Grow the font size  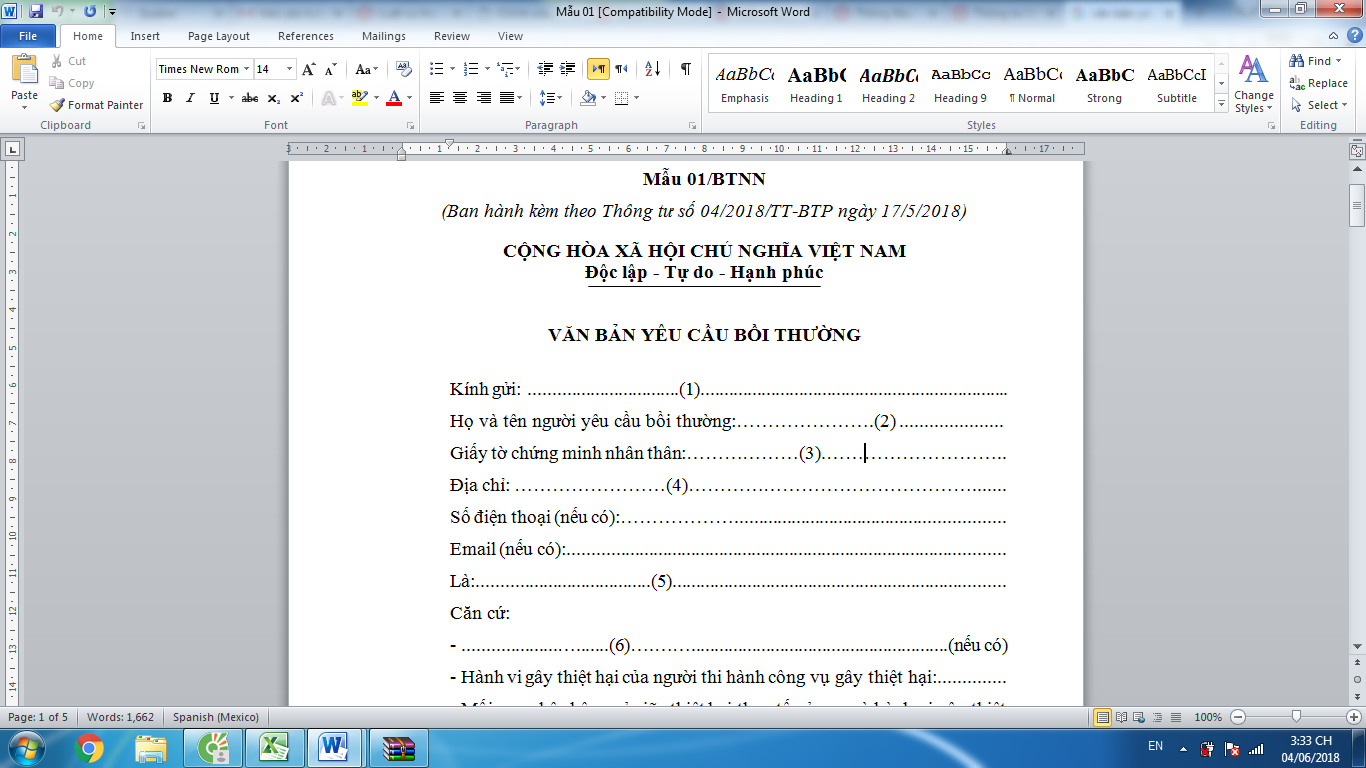click(x=309, y=69)
